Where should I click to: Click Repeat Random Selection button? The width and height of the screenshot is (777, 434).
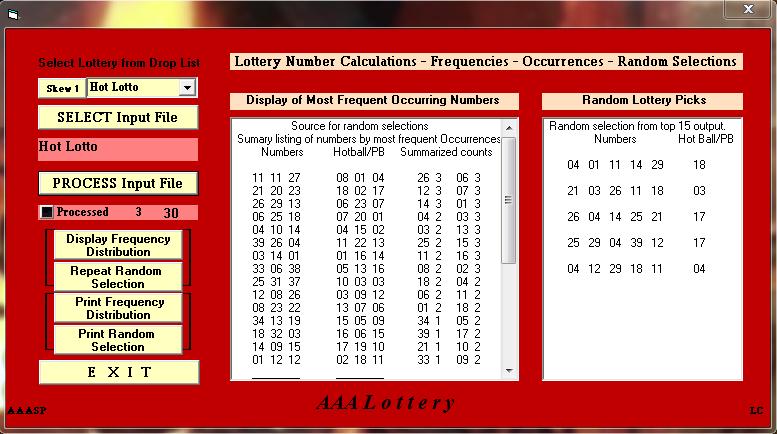(118, 277)
